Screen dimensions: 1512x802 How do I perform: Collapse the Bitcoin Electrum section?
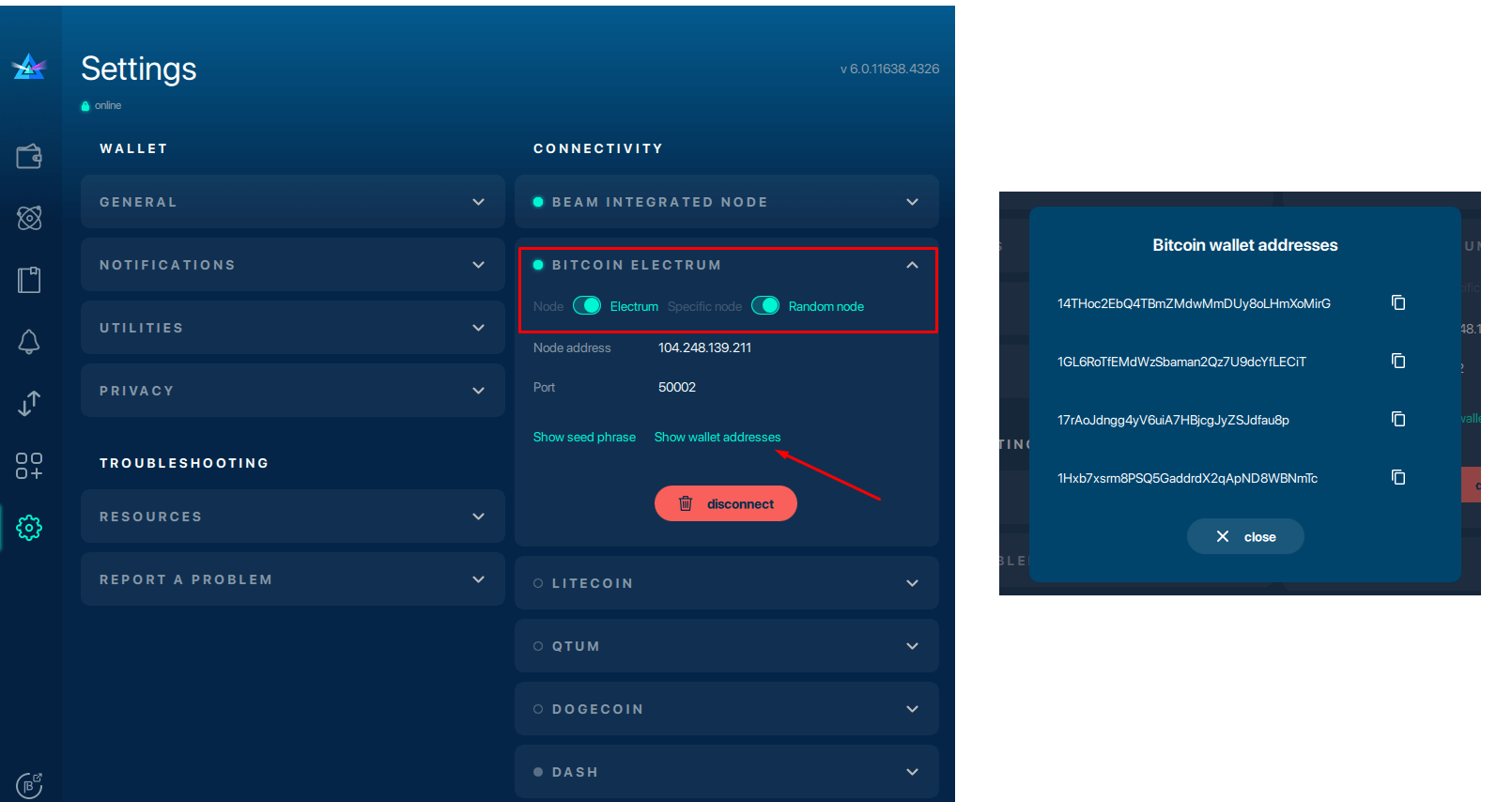[911, 266]
